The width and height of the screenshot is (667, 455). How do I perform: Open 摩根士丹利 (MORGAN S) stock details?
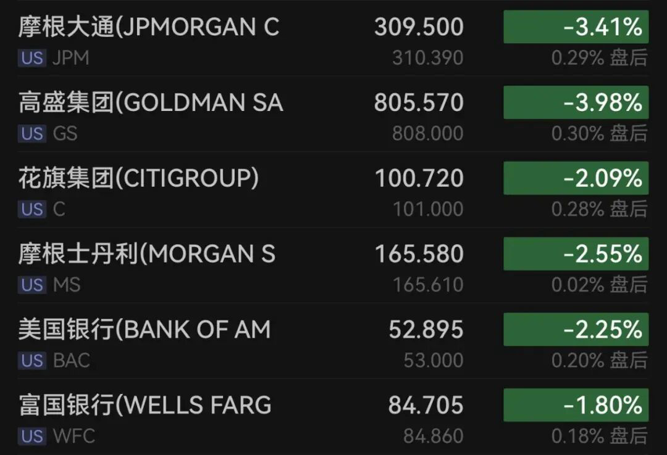(147, 254)
